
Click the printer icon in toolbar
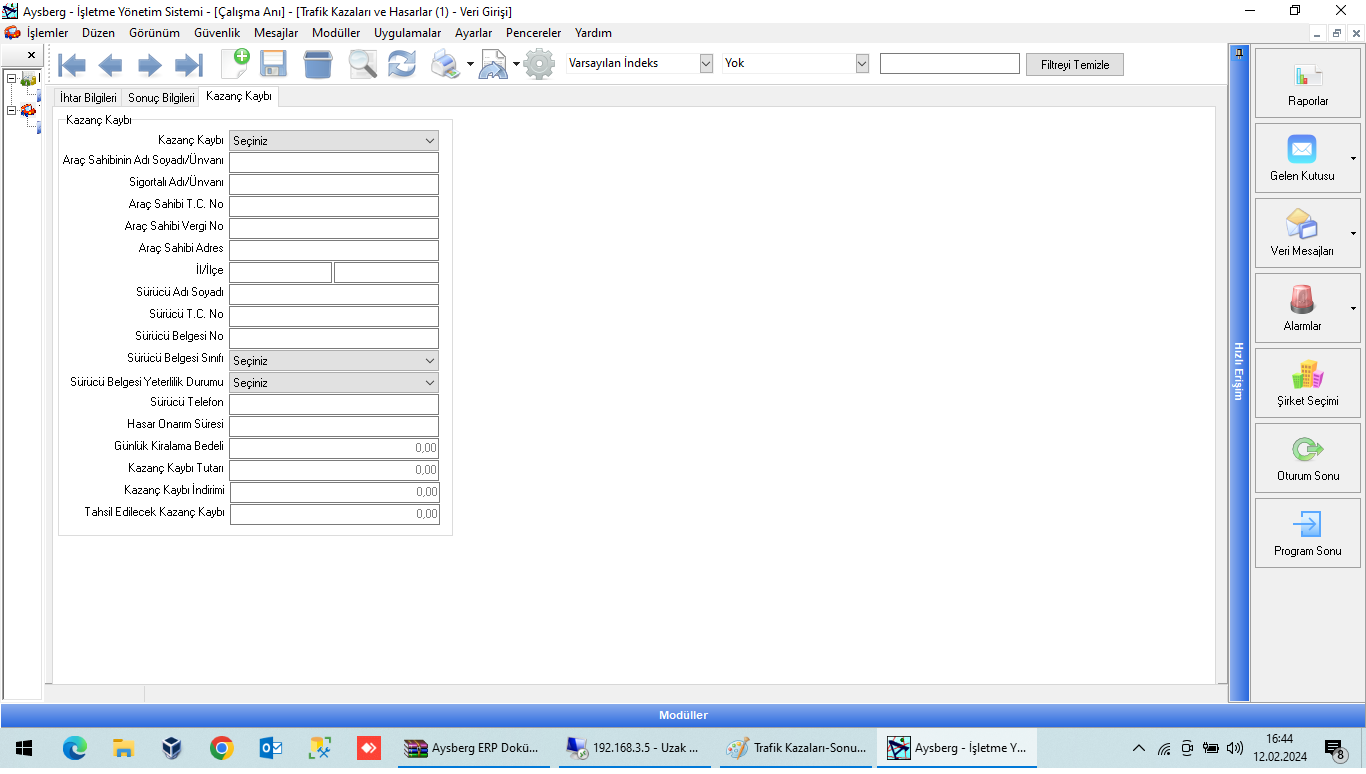pos(444,65)
